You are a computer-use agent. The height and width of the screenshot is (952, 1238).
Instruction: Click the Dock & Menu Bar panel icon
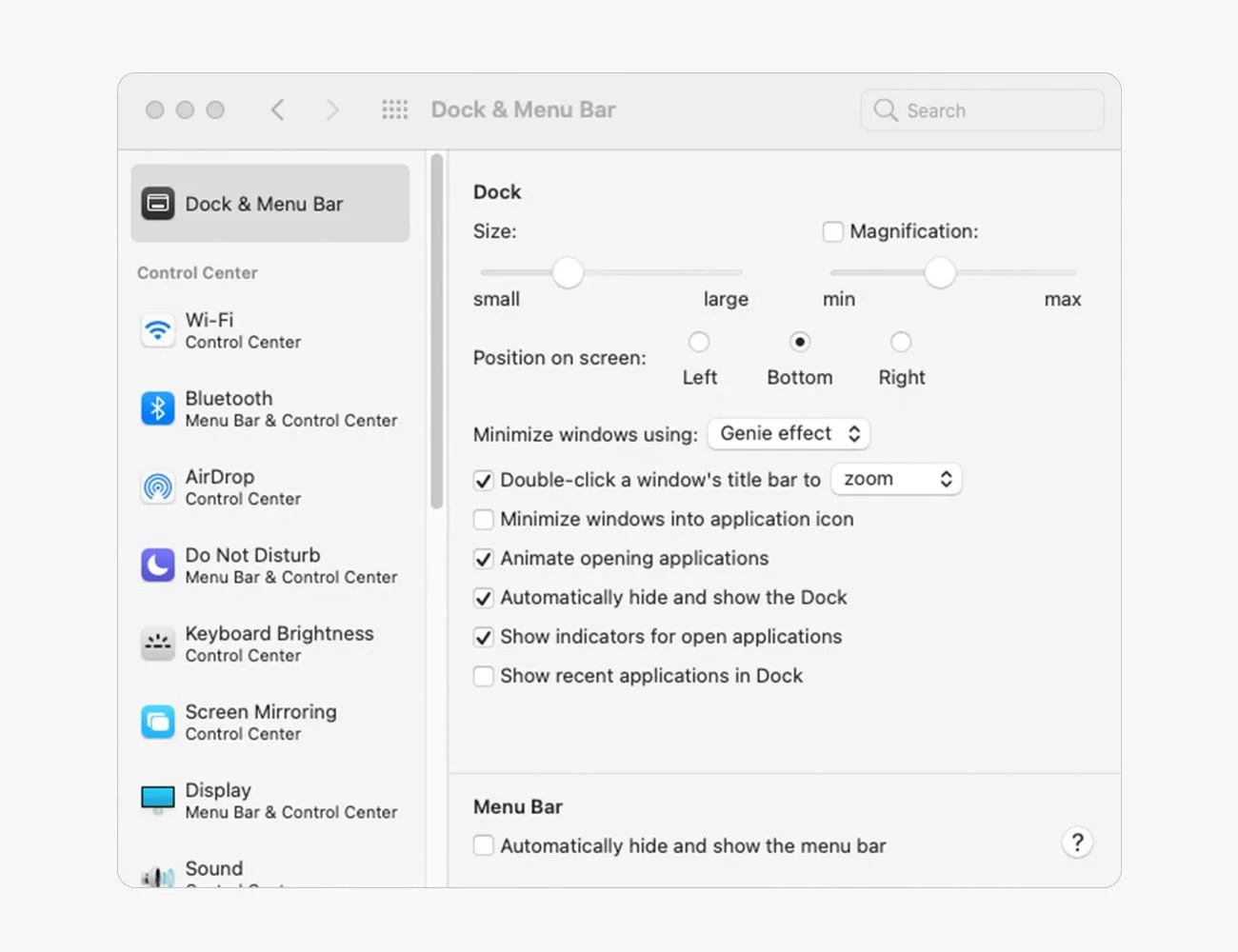click(x=157, y=203)
